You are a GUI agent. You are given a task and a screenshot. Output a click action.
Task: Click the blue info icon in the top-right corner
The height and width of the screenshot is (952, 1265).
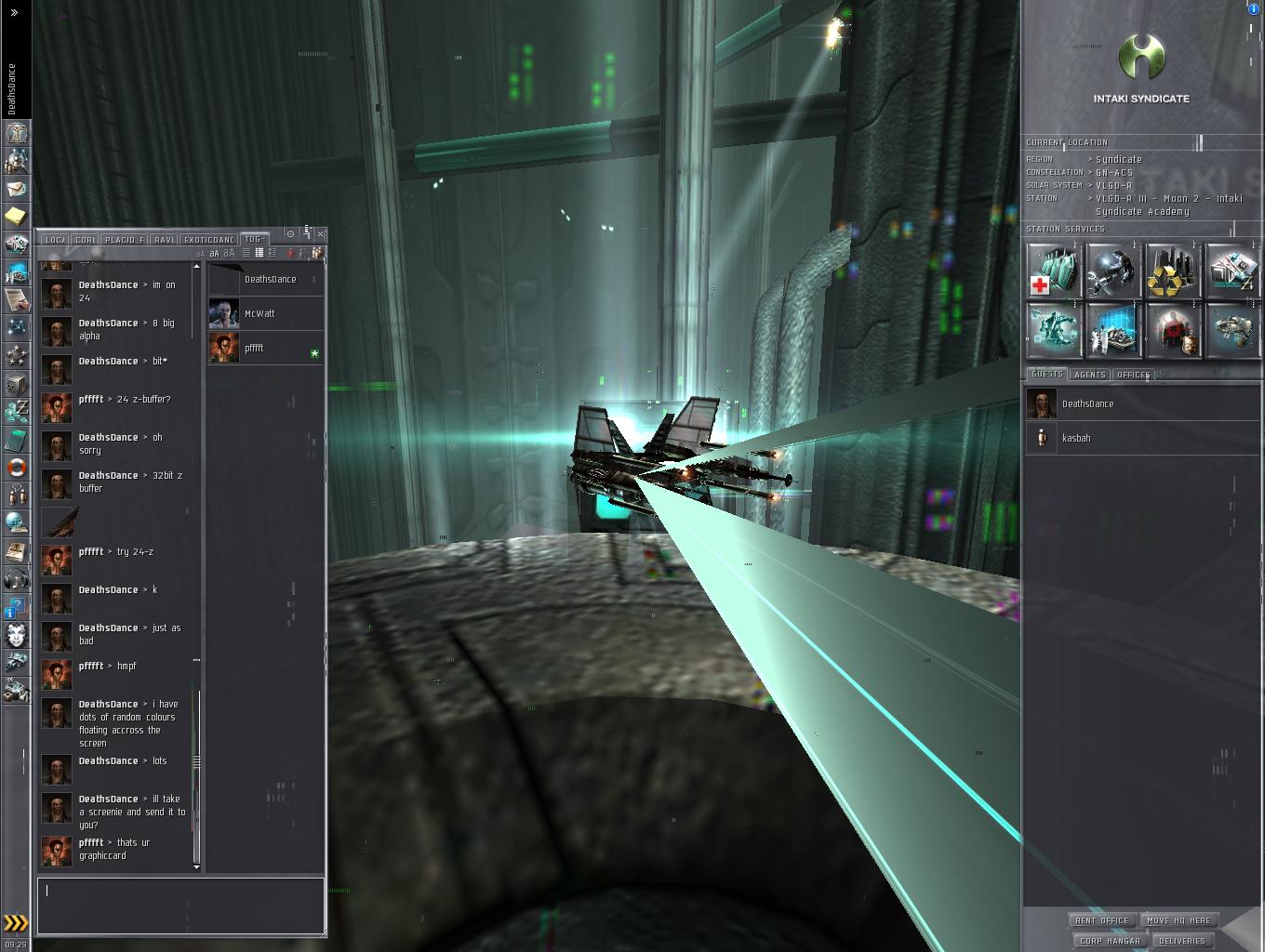pyautogui.click(x=1254, y=8)
